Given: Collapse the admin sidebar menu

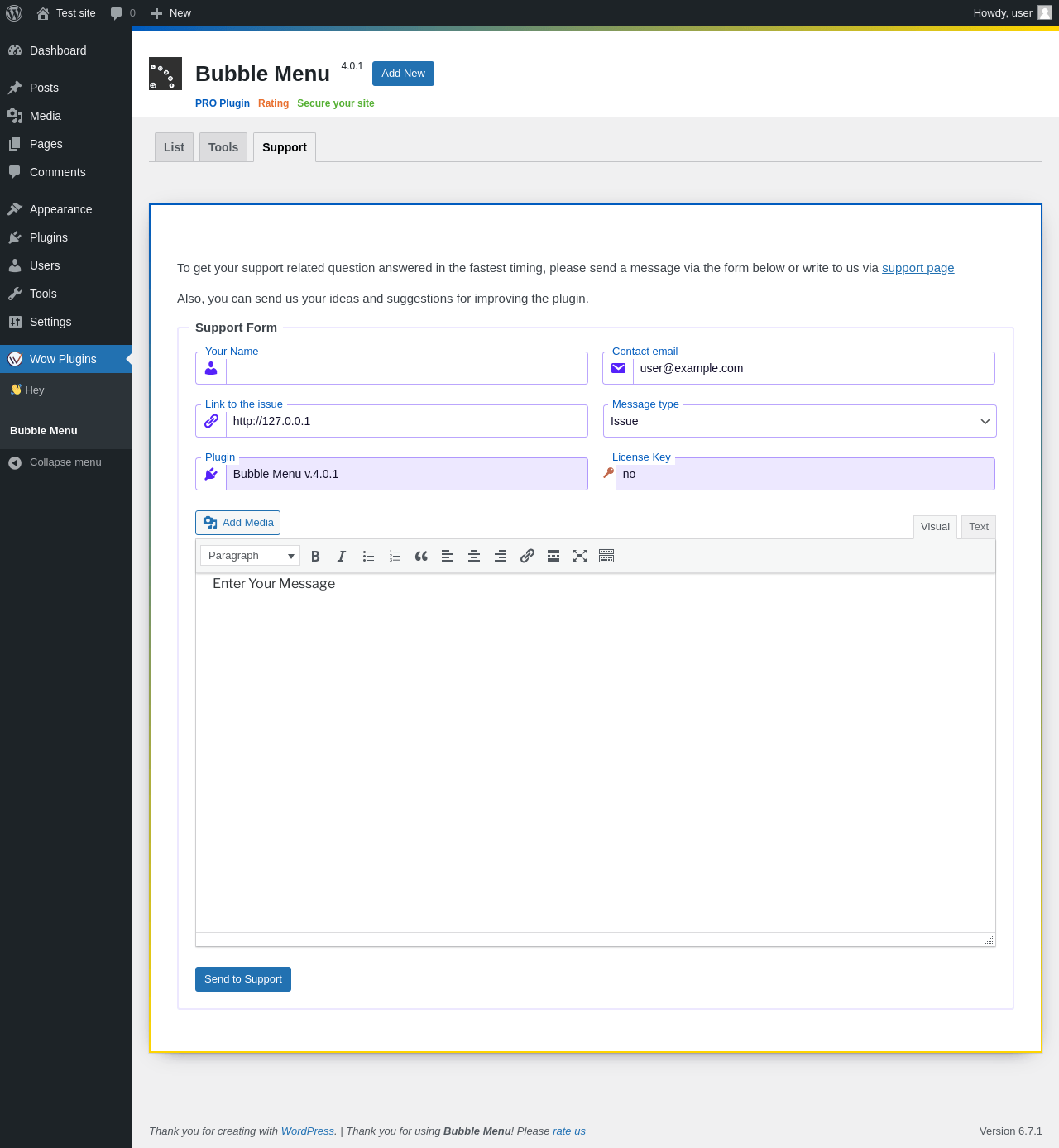Looking at the screenshot, I should click(x=66, y=462).
